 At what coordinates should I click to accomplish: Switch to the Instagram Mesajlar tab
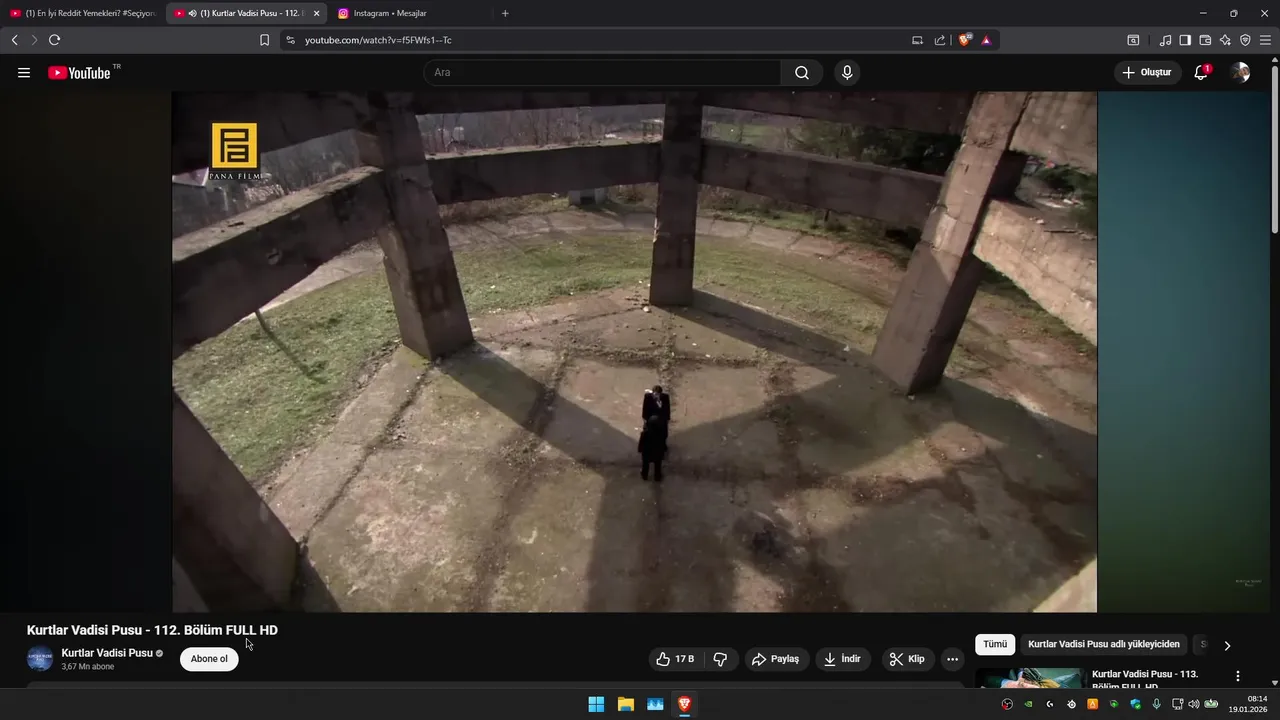[x=410, y=13]
